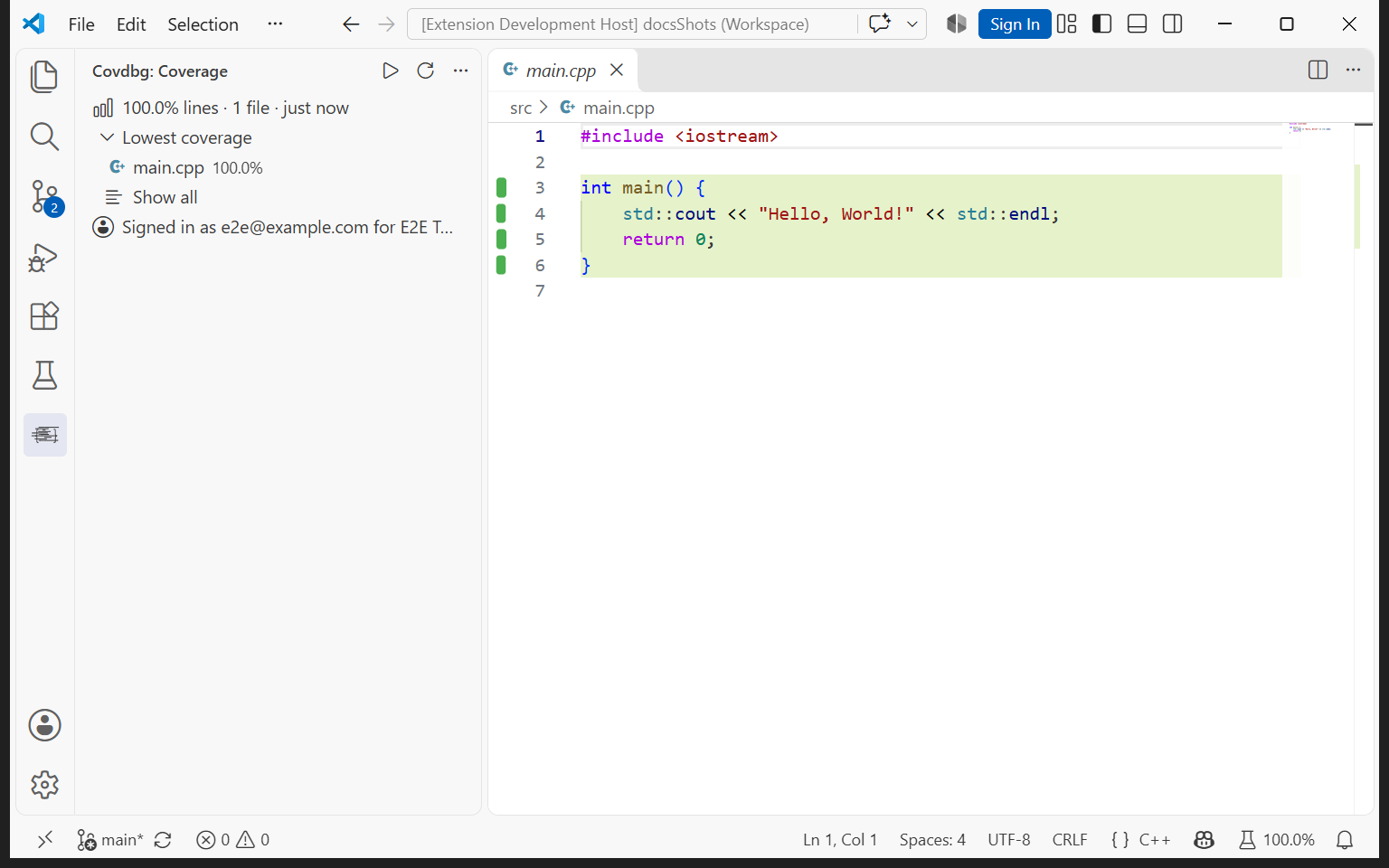Open editor more actions menu
1389x868 pixels.
[1354, 70]
